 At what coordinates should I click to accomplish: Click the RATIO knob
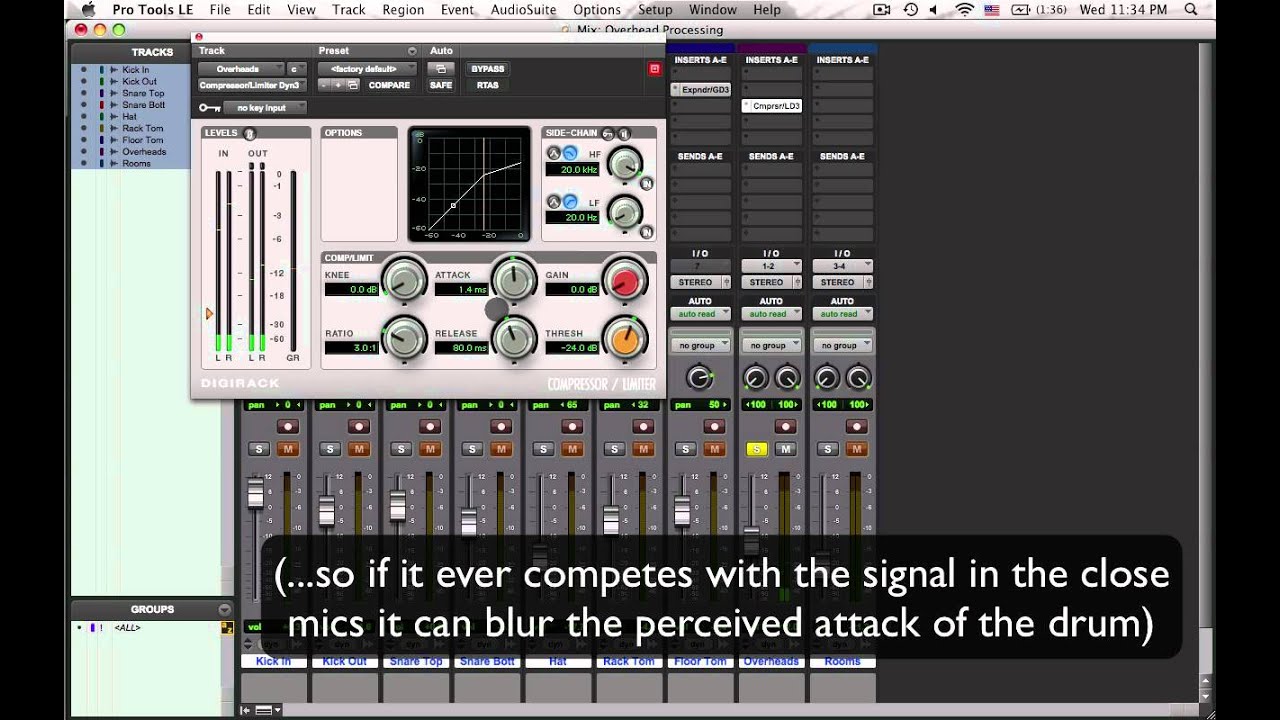[x=404, y=338]
